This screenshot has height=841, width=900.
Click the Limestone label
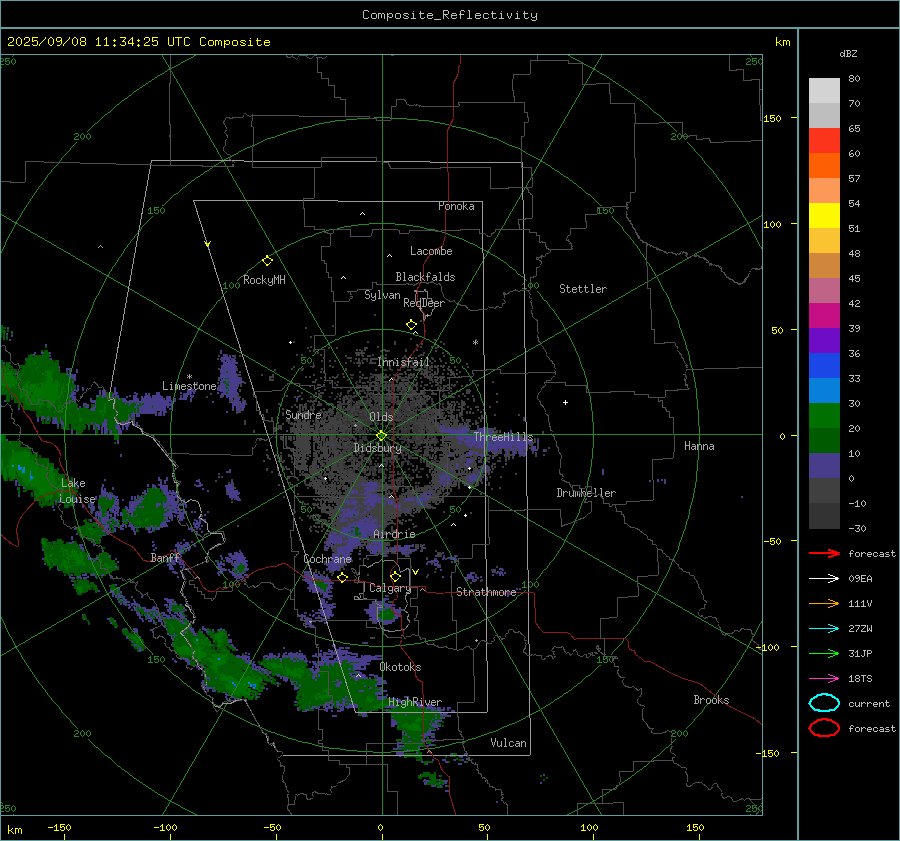coord(189,386)
